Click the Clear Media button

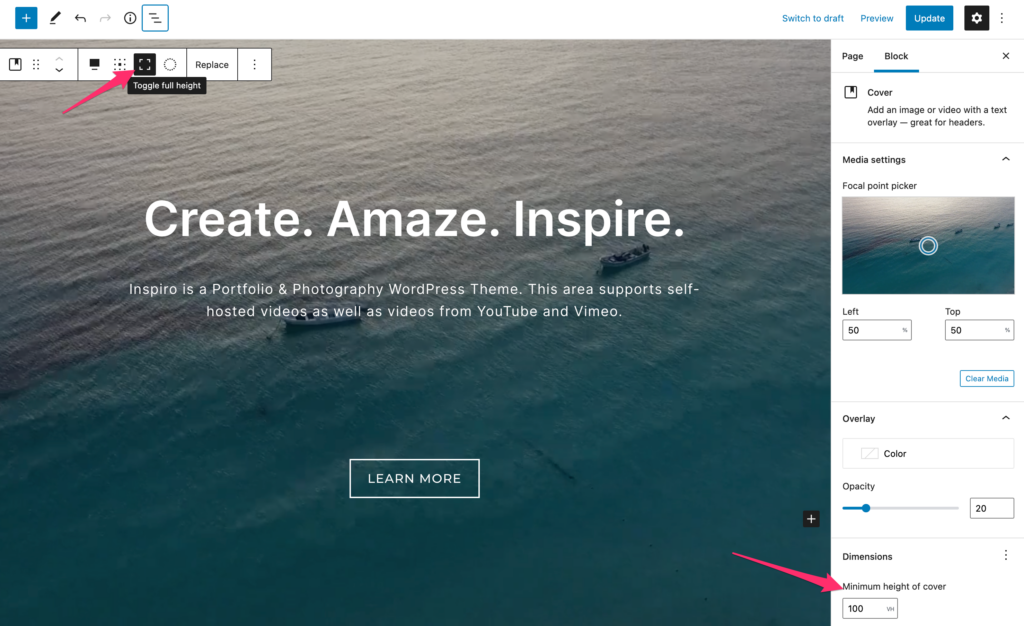pos(987,379)
